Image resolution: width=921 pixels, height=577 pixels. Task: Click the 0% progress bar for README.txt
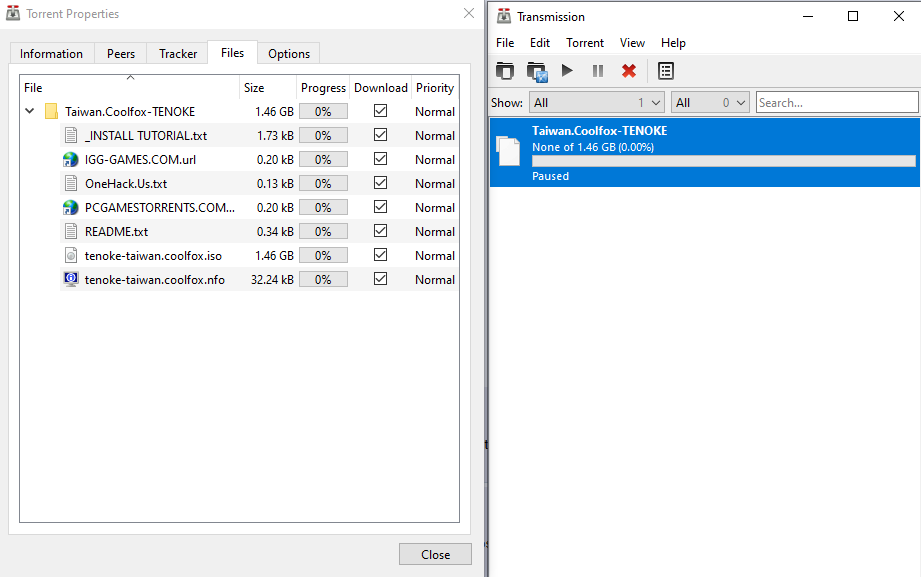323,232
